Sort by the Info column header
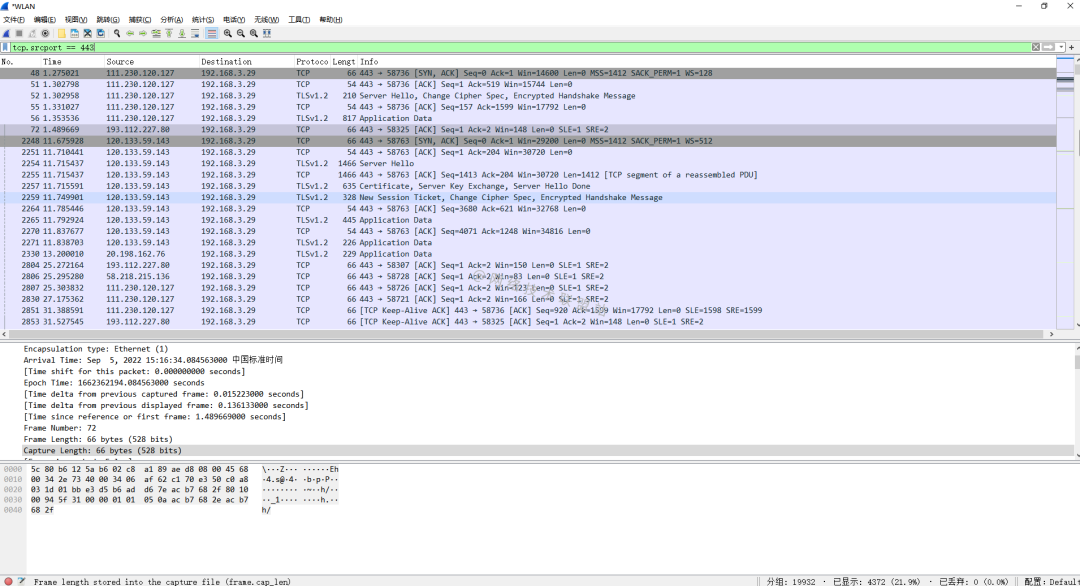The height and width of the screenshot is (586, 1080). pos(707,61)
